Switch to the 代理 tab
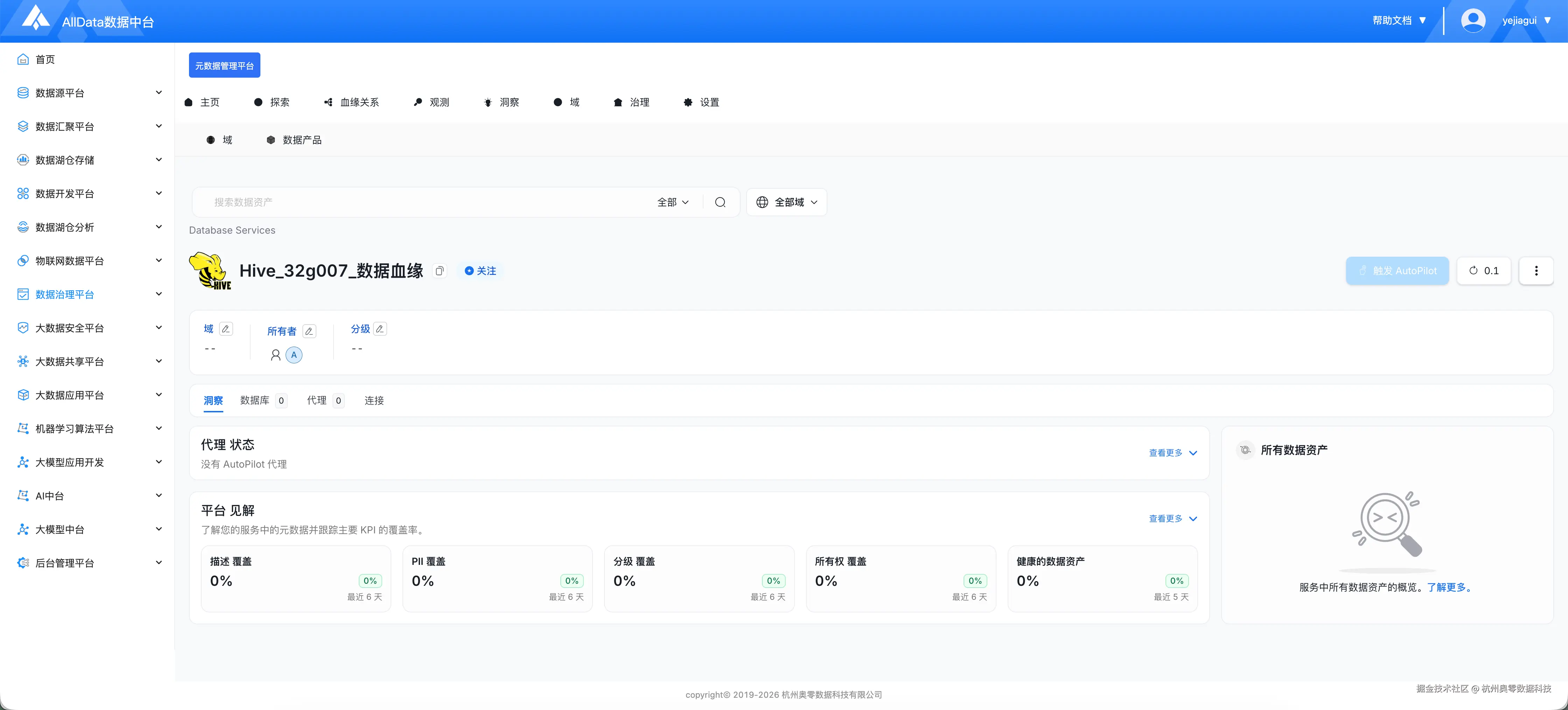The image size is (1568, 710). (x=325, y=400)
